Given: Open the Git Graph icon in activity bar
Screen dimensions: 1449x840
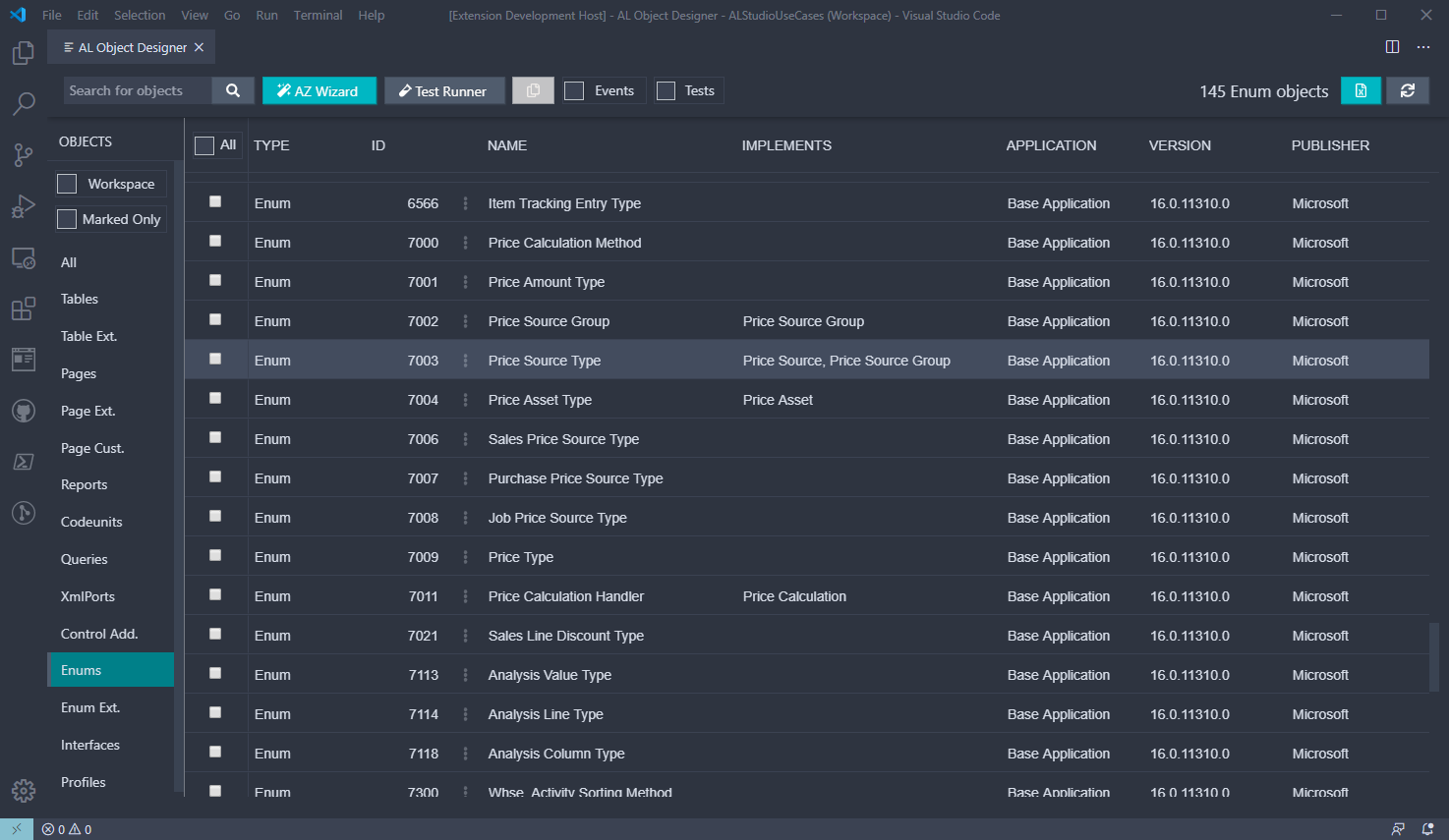Looking at the screenshot, I should point(24,513).
